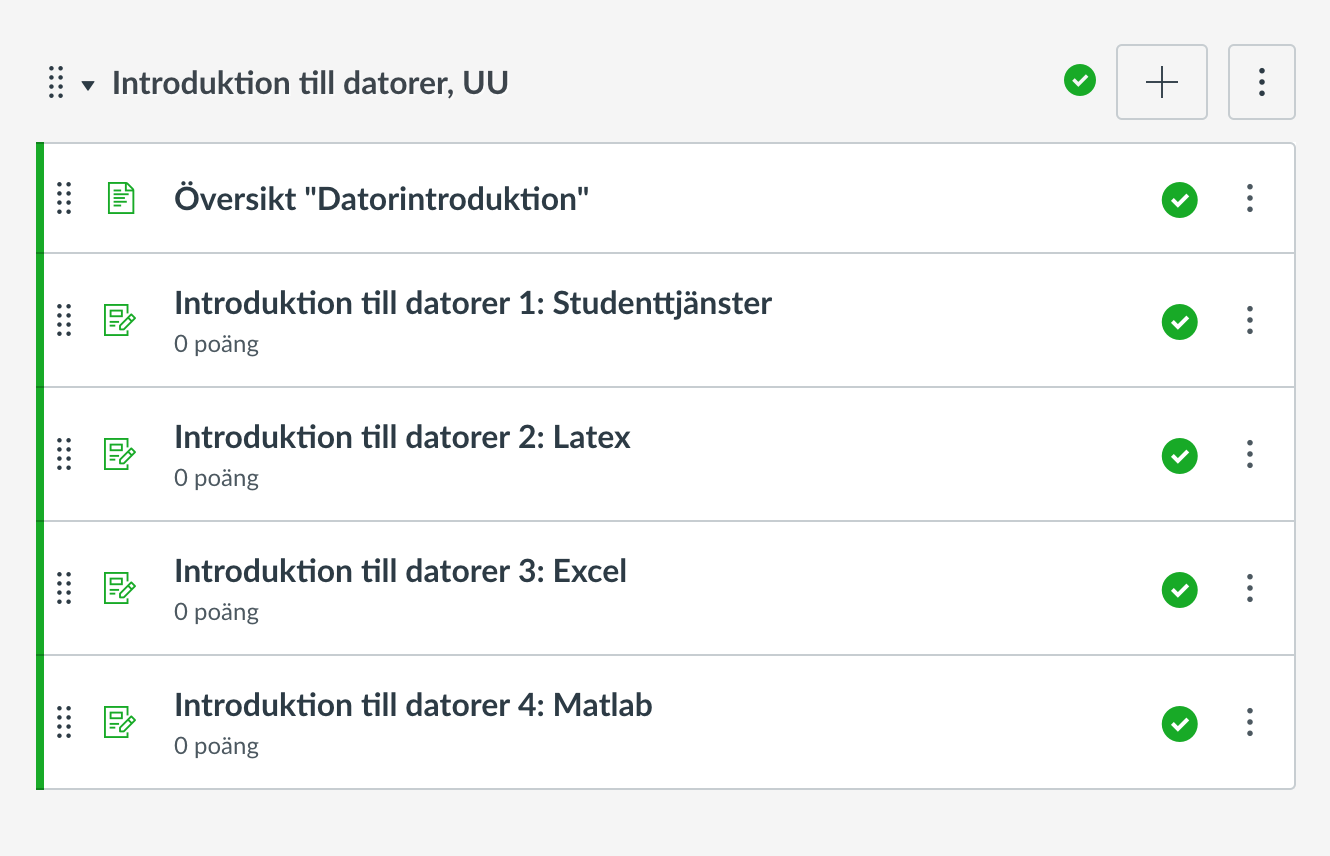Screen dimensions: 1330x856
Task: Toggle the module's published green checkmark
Action: (x=1080, y=80)
